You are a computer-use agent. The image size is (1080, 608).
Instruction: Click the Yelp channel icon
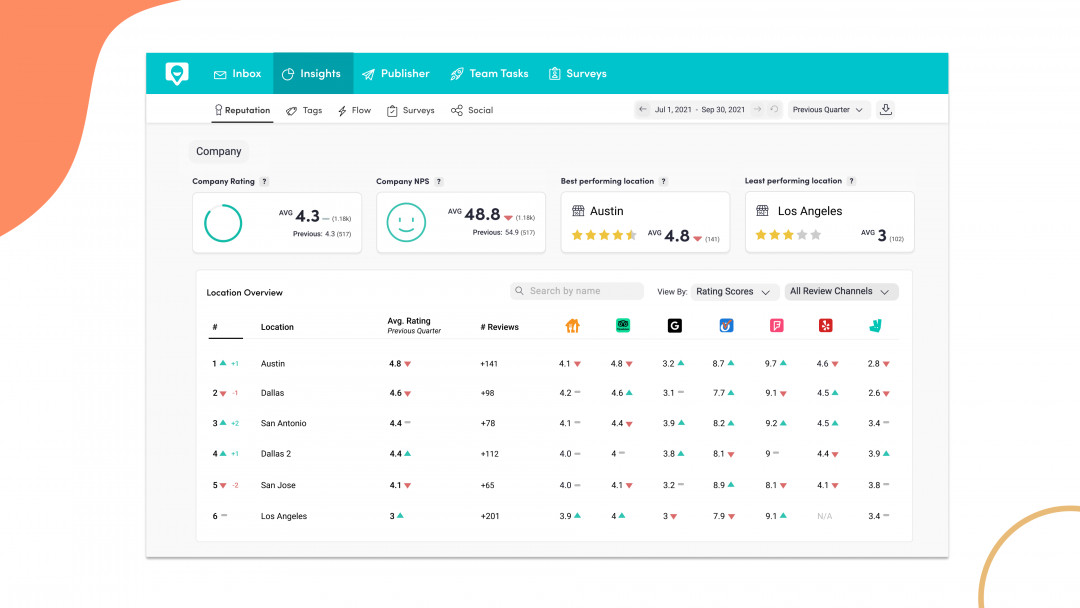[x=825, y=326]
